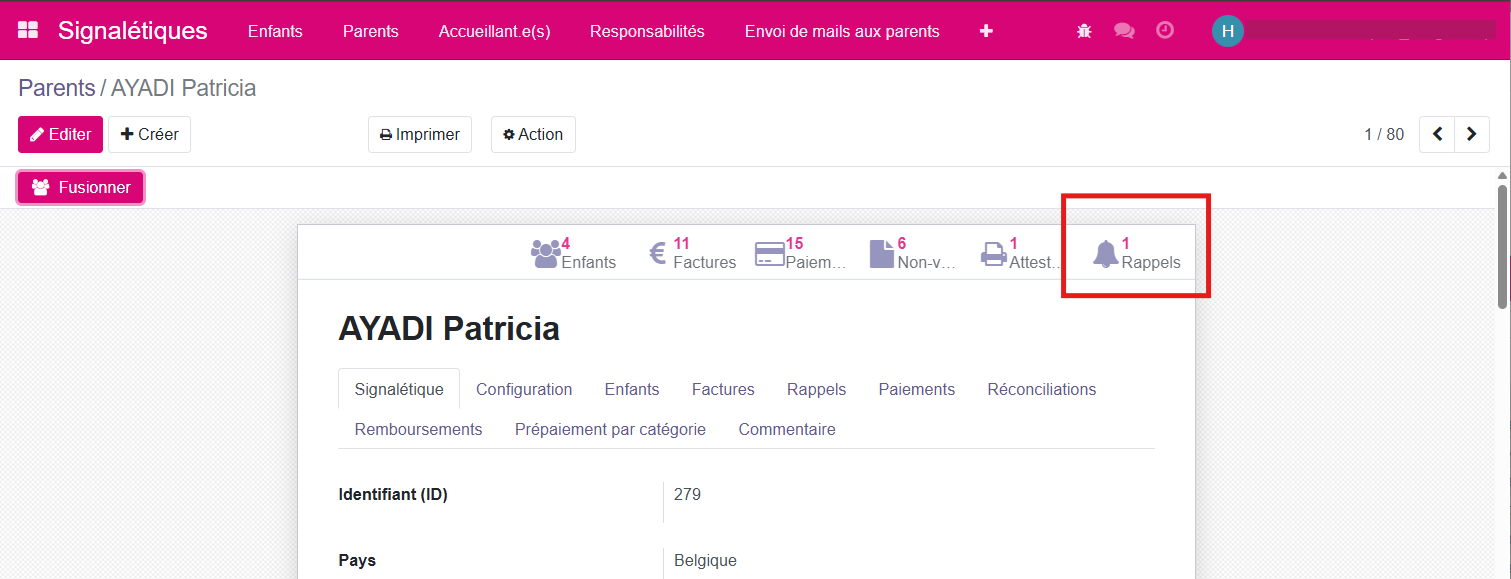1511x579 pixels.
Task: Go to next record arrow
Action: [x=1471, y=134]
